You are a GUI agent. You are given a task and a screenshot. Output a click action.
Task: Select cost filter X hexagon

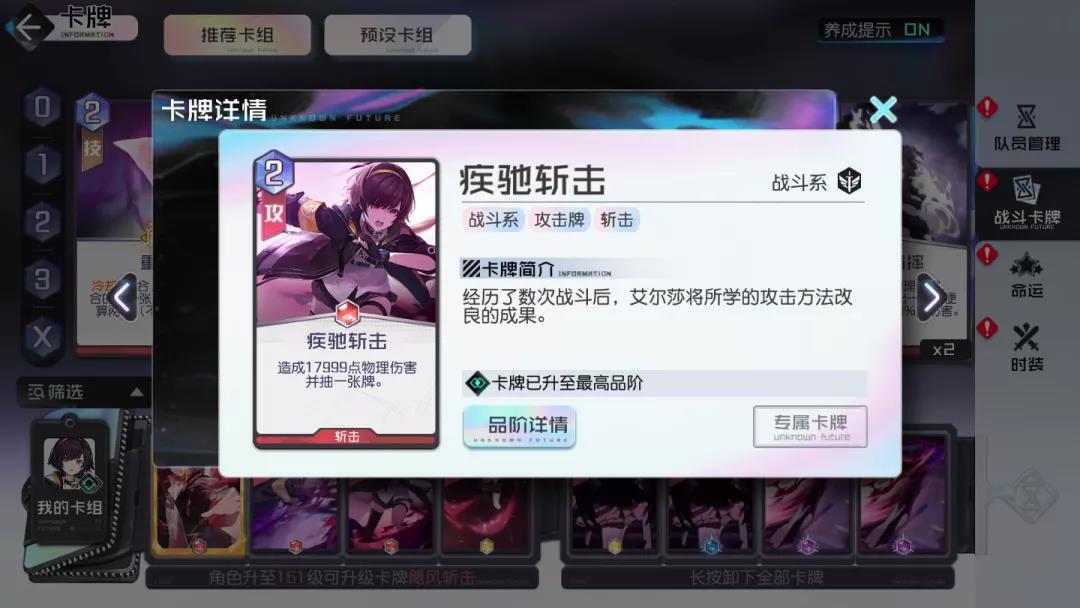(x=42, y=337)
